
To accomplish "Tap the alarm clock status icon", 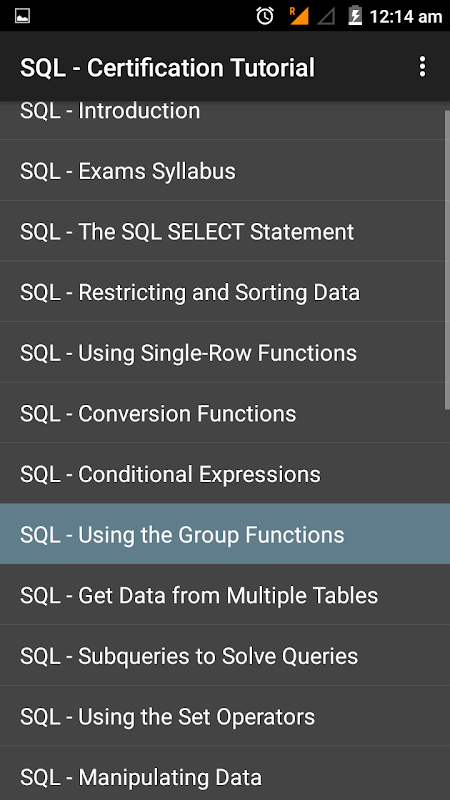I will (265, 16).
